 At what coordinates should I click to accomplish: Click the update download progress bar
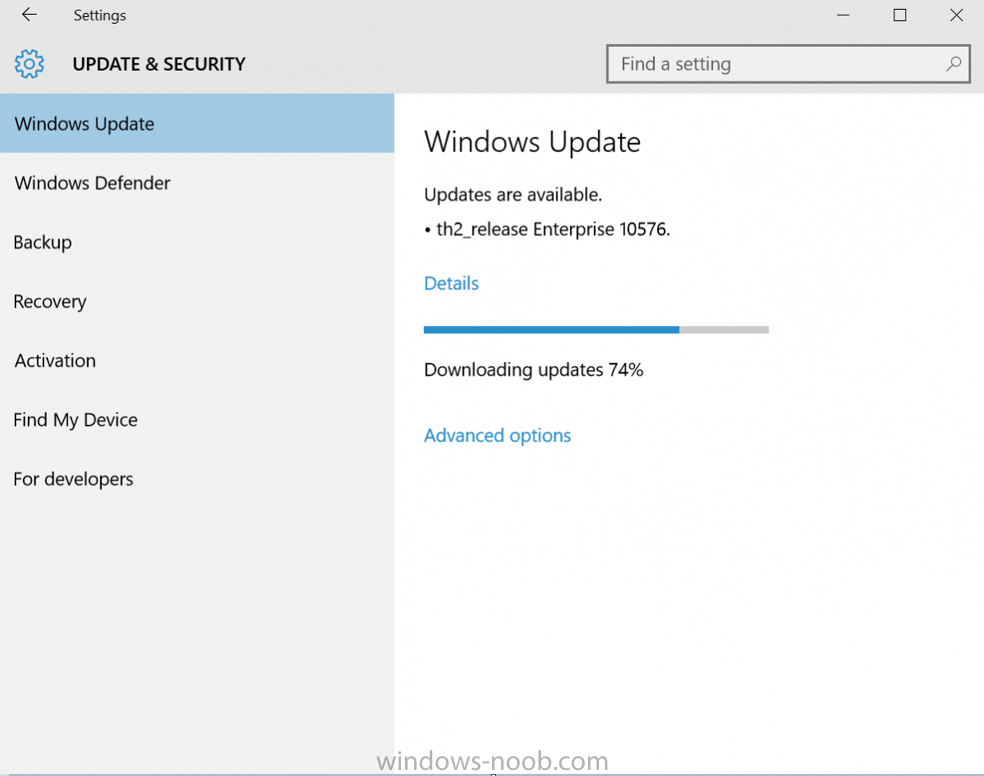(596, 329)
